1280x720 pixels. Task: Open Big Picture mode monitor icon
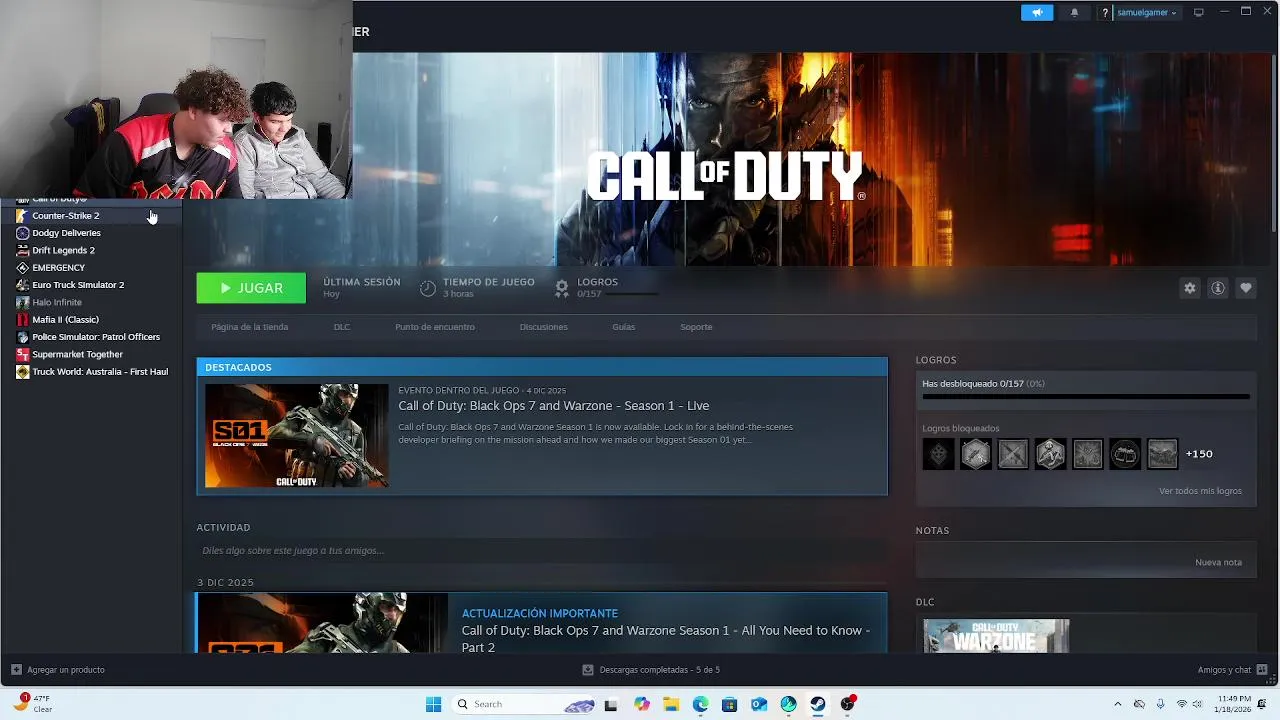(x=1198, y=12)
